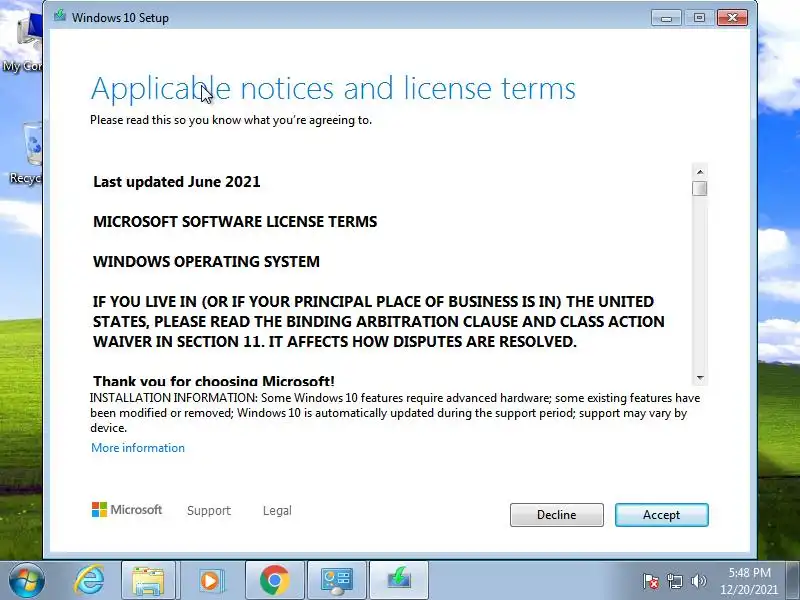Image resolution: width=800 pixels, height=600 pixels.
Task: Open the Support link
Action: click(x=209, y=510)
